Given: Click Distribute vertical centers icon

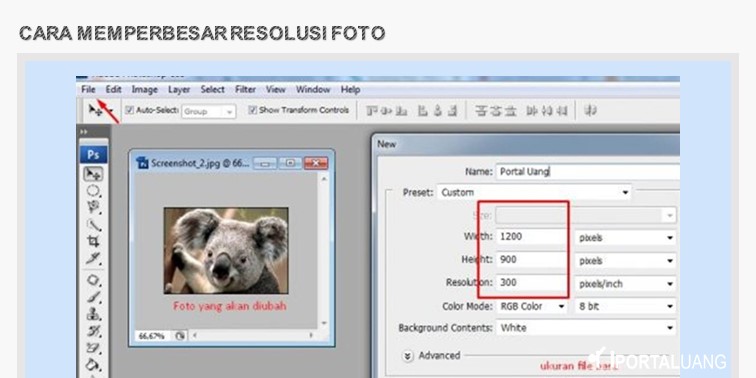Looking at the screenshot, I should (496, 111).
